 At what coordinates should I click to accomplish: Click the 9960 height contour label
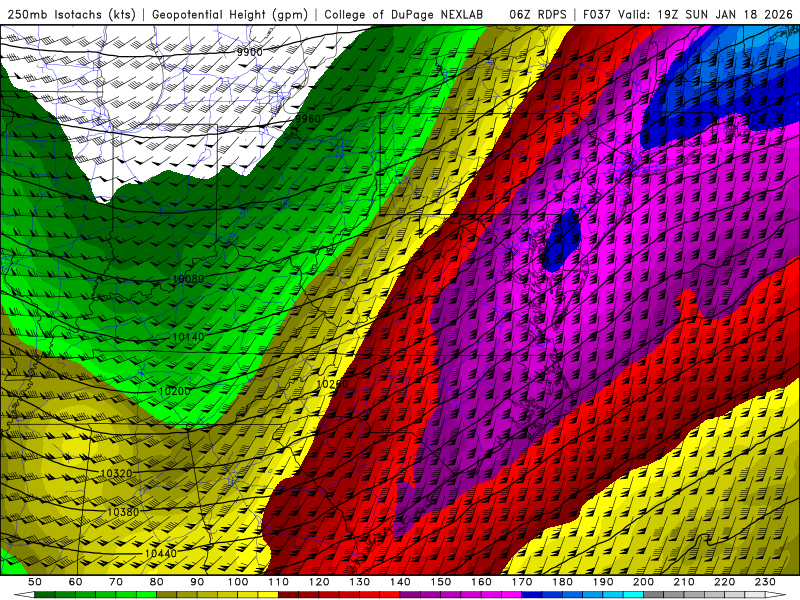pyautogui.click(x=308, y=119)
